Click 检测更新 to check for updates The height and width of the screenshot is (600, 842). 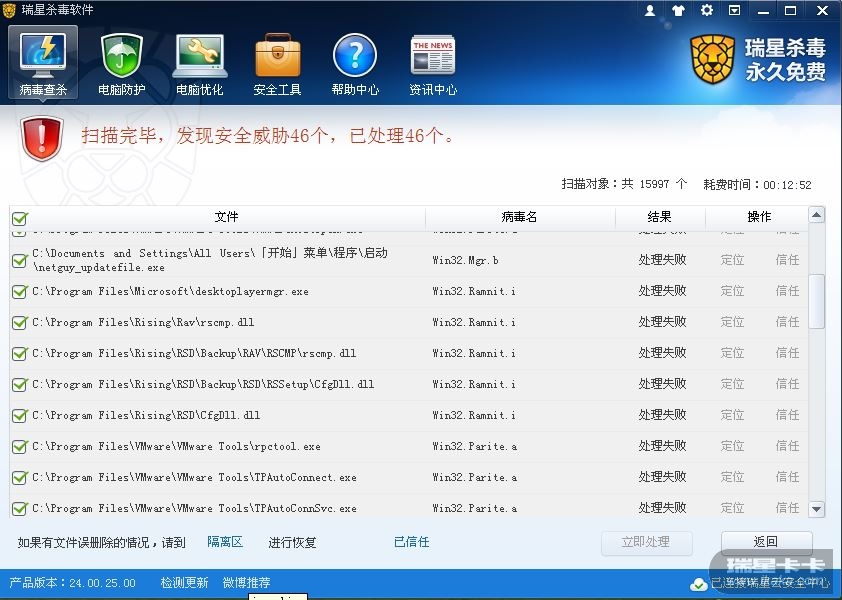click(x=184, y=583)
